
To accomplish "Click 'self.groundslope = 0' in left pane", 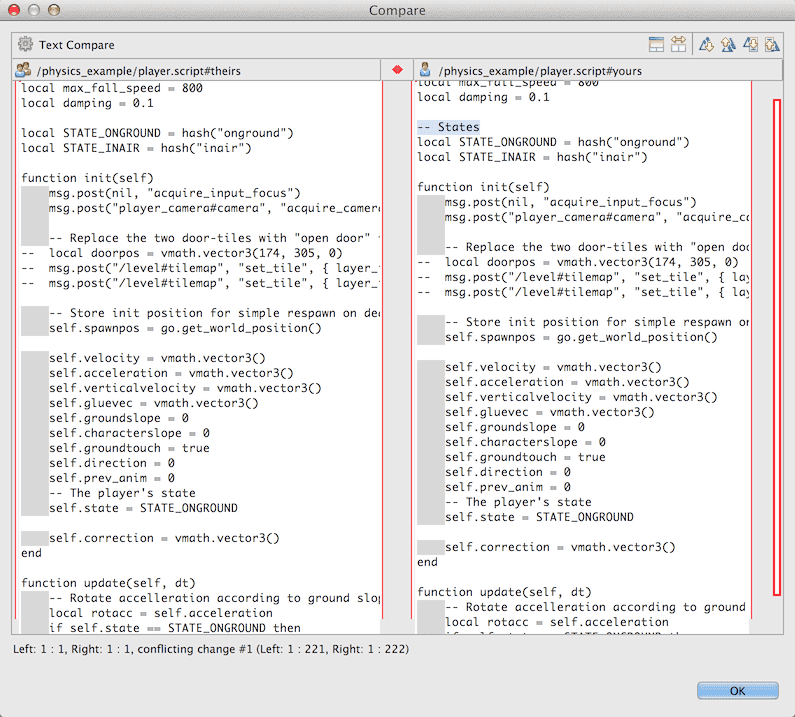I will tap(119, 418).
